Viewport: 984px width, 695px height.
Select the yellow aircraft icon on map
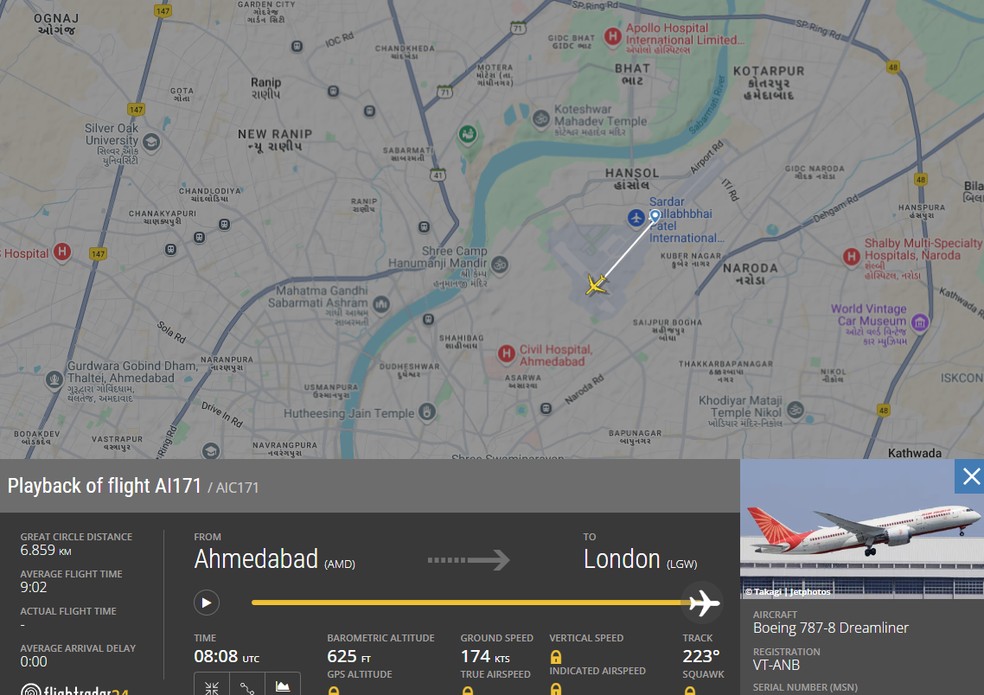(x=596, y=285)
